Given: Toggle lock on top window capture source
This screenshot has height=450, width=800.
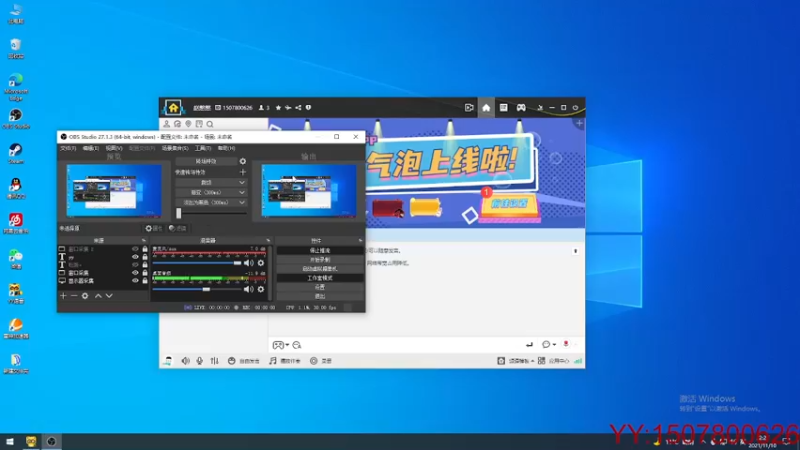Looking at the screenshot, I should click(x=145, y=249).
